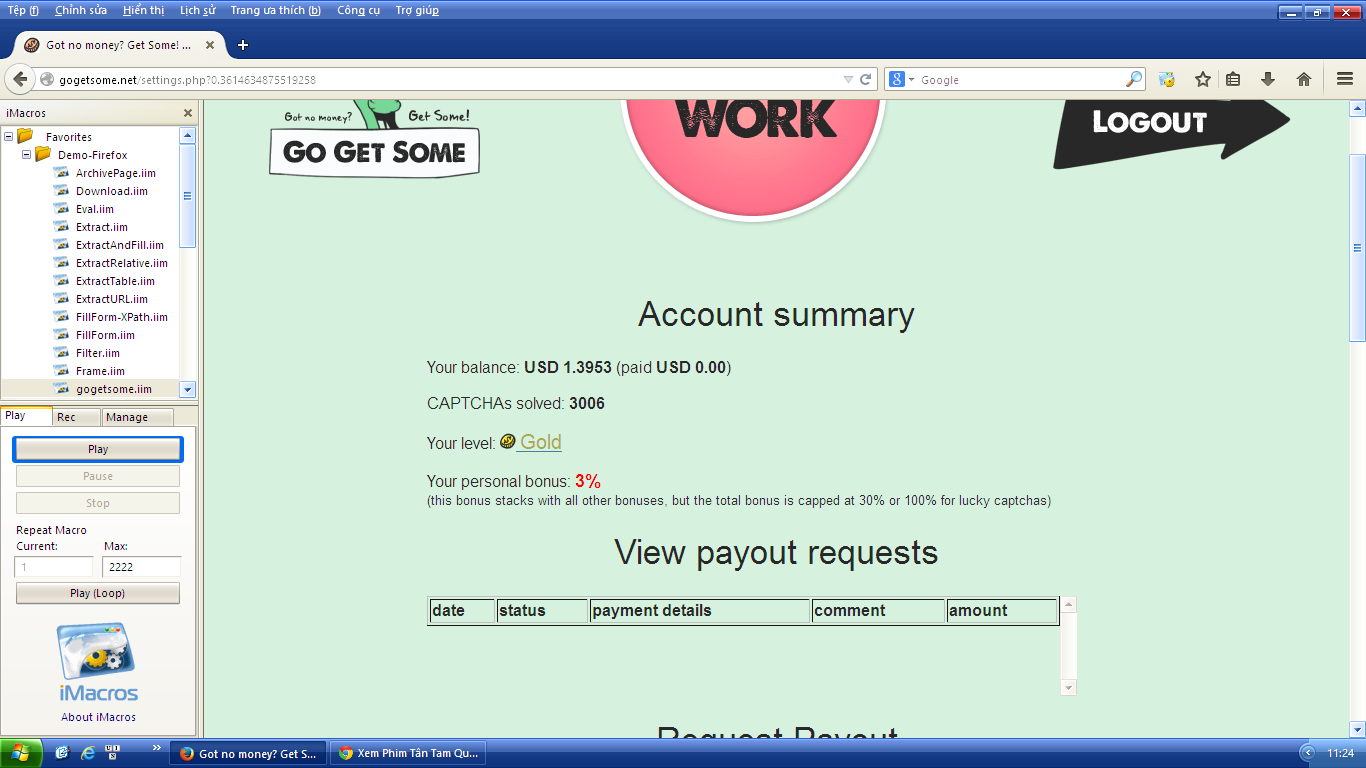The height and width of the screenshot is (768, 1366).
Task: Collapse the Demo-Firefox folder
Action: (27, 155)
